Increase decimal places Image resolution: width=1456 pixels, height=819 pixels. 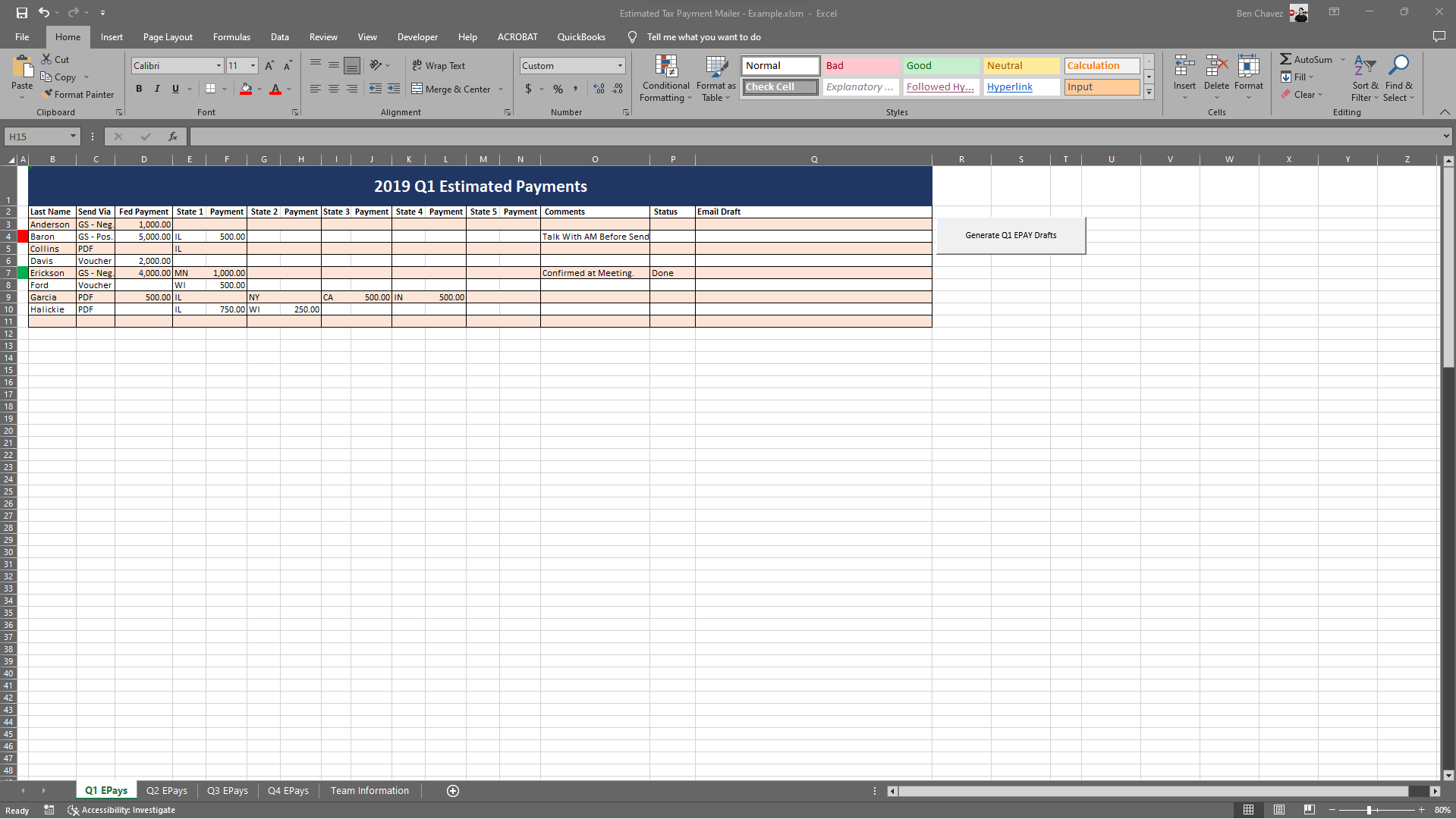599,89
